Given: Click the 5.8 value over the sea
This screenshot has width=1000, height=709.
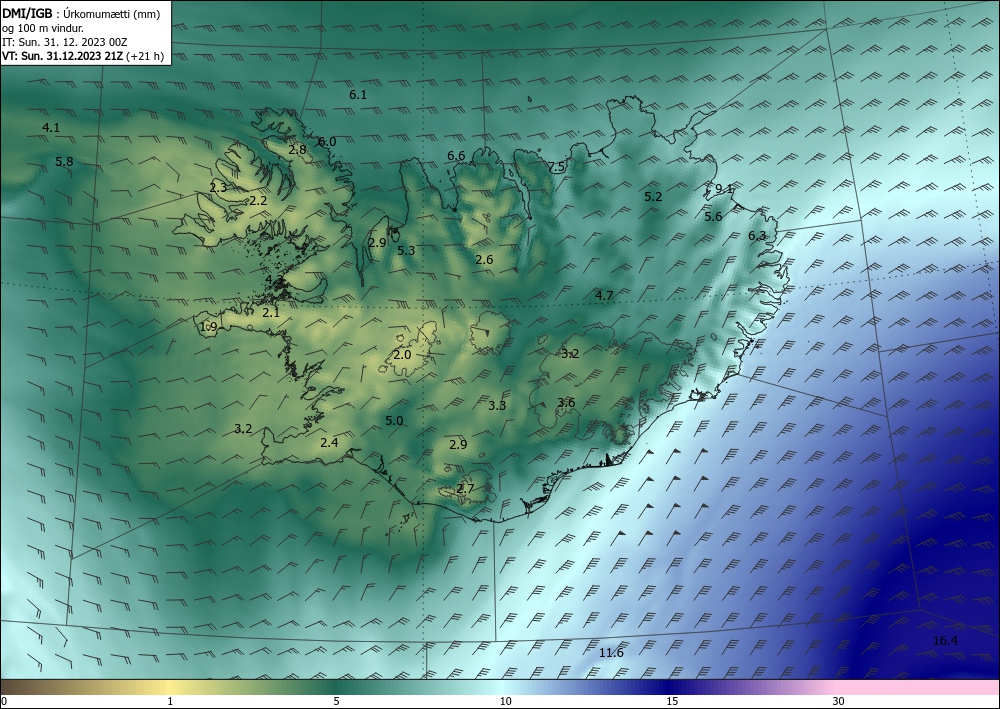Looking at the screenshot, I should pos(64,162).
